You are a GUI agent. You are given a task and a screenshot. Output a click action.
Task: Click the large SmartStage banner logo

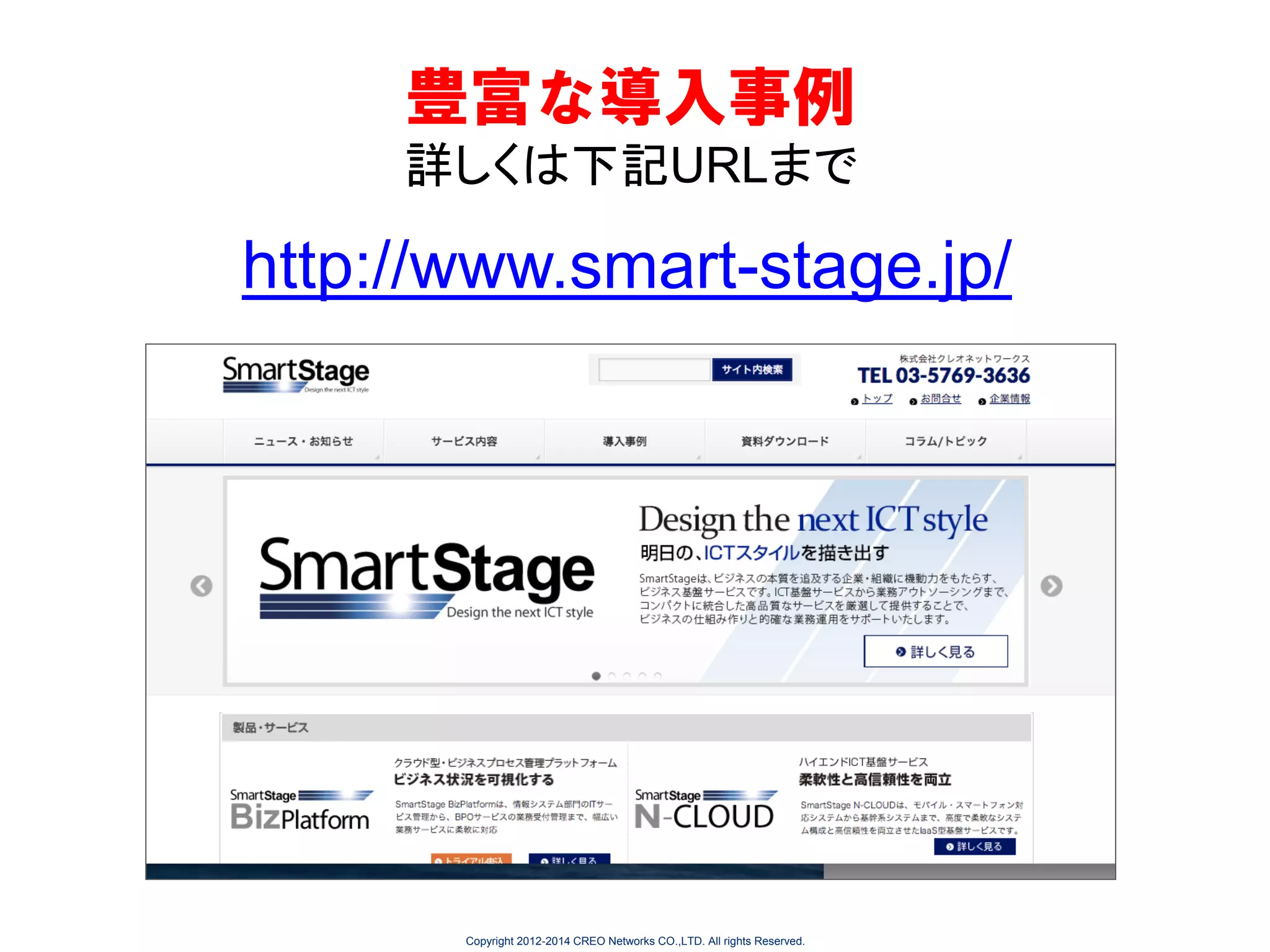(427, 579)
